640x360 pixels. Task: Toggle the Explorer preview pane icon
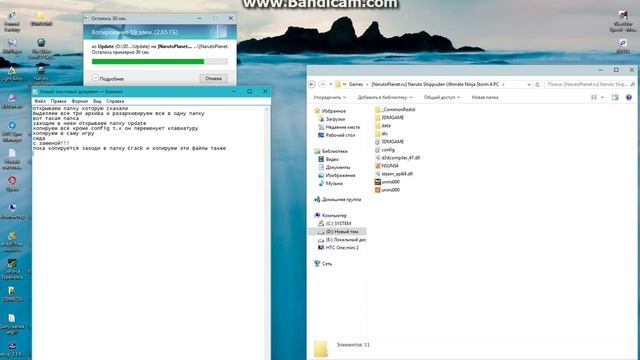(615, 98)
